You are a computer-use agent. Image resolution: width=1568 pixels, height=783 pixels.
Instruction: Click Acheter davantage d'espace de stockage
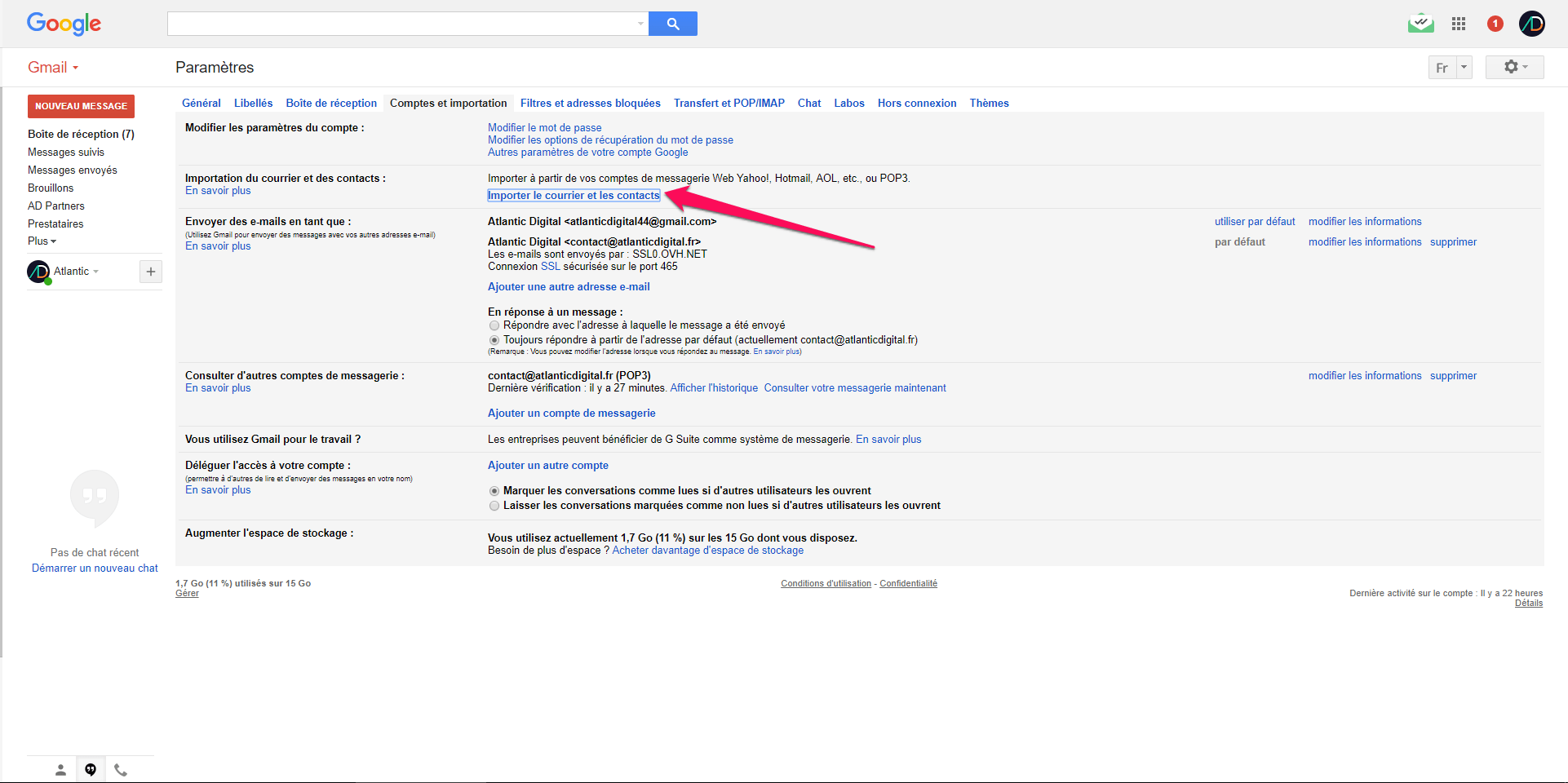point(708,550)
